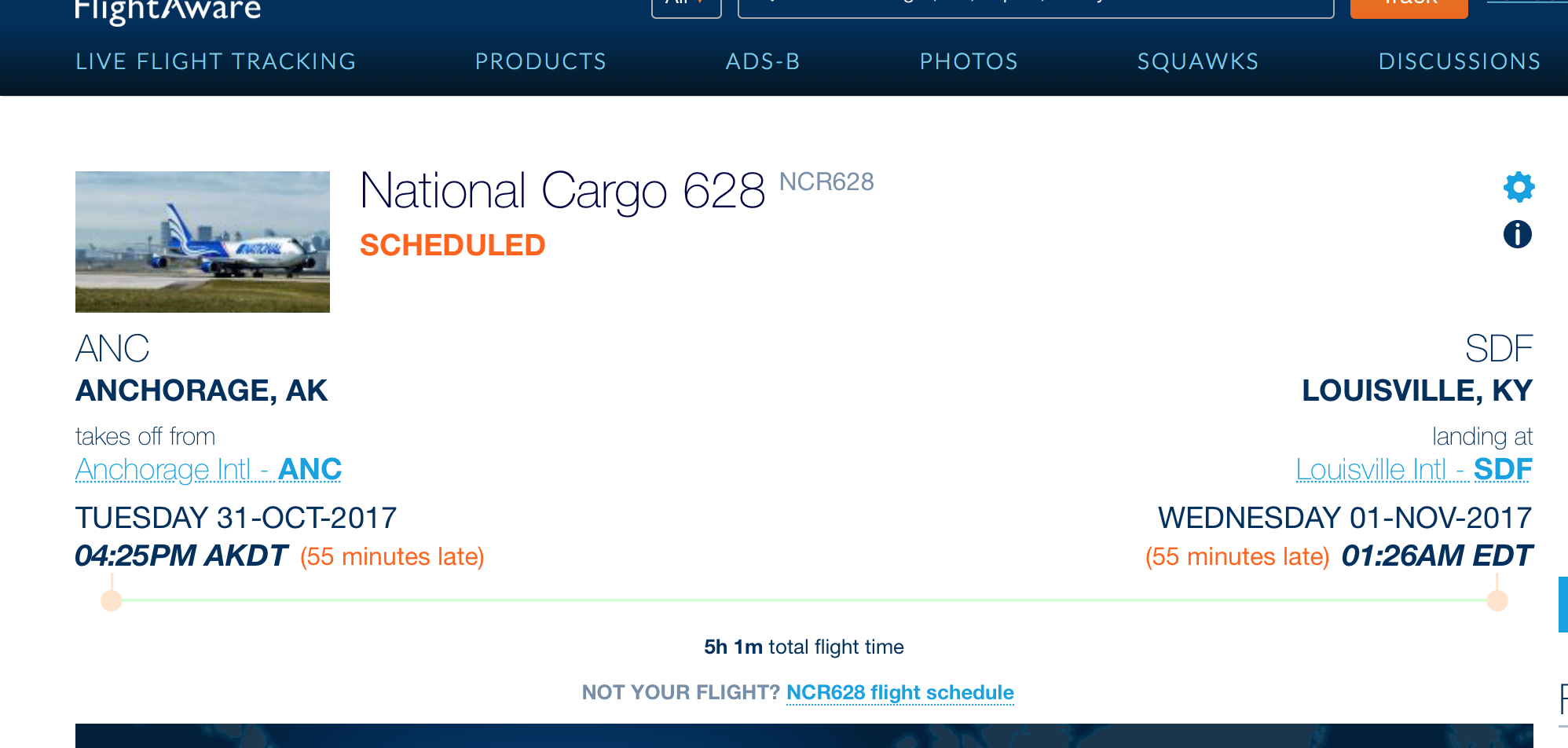
Task: Open the FlightAware logo home link
Action: (168, 11)
